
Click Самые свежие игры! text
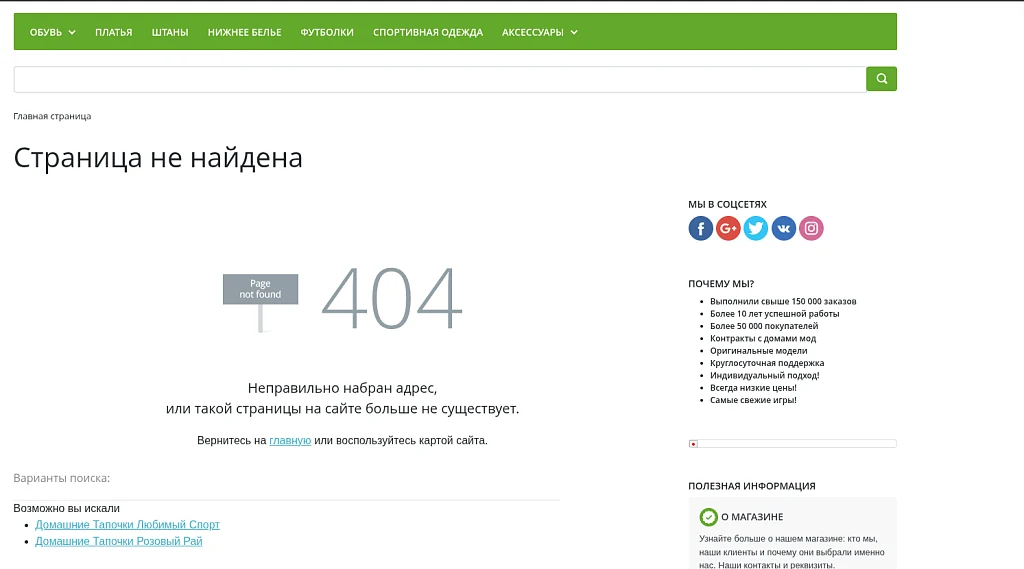754,400
